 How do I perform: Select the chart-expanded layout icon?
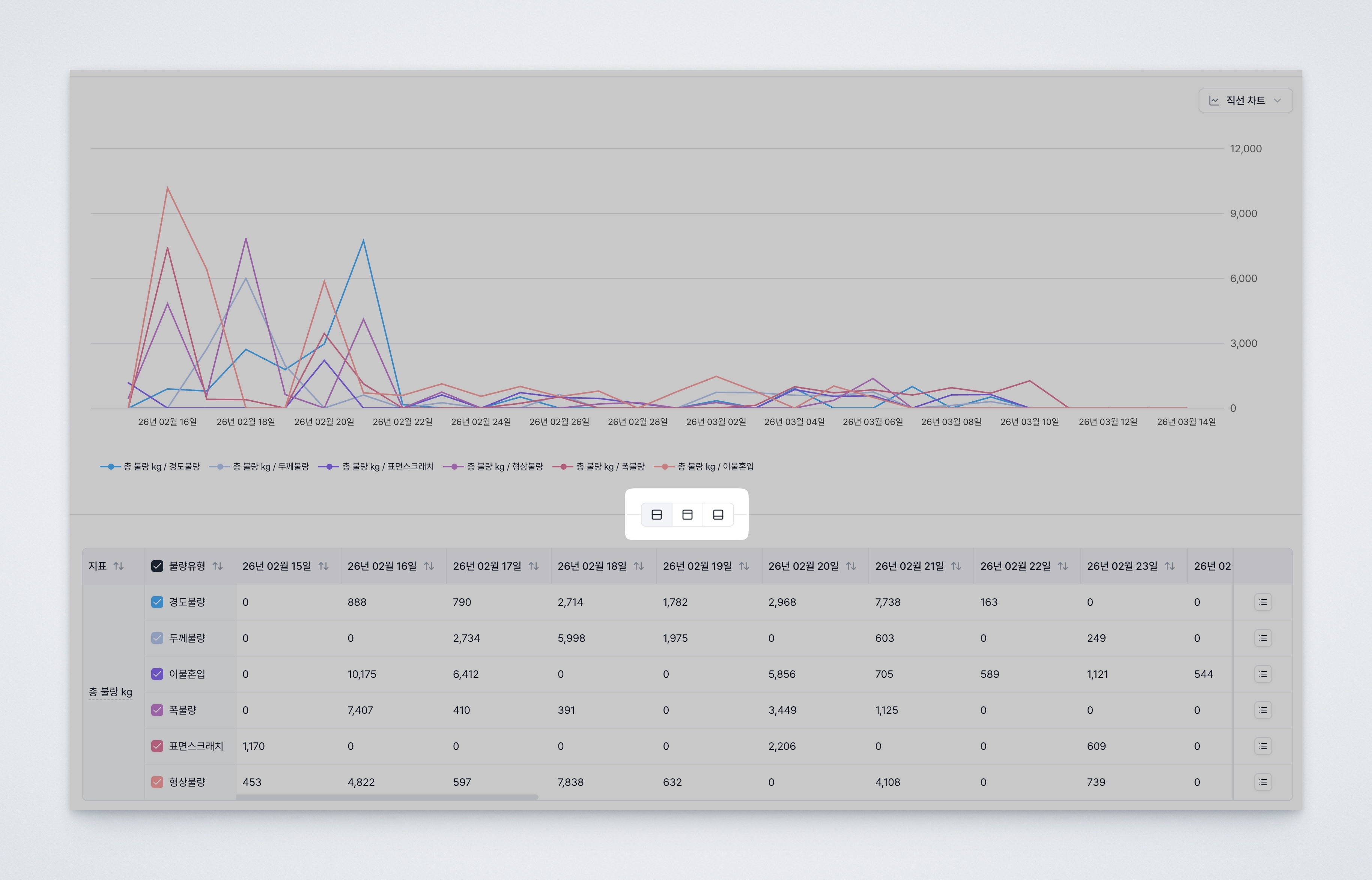718,514
